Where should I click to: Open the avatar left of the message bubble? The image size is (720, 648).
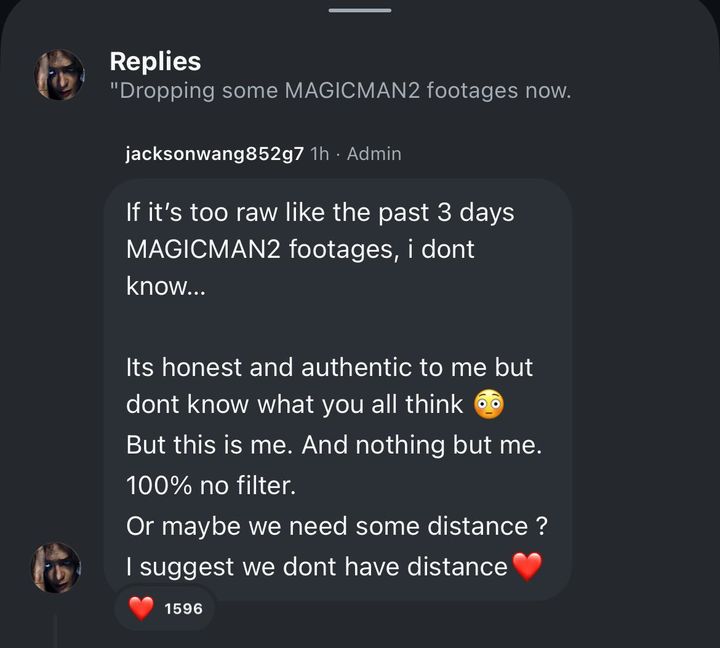[x=57, y=567]
